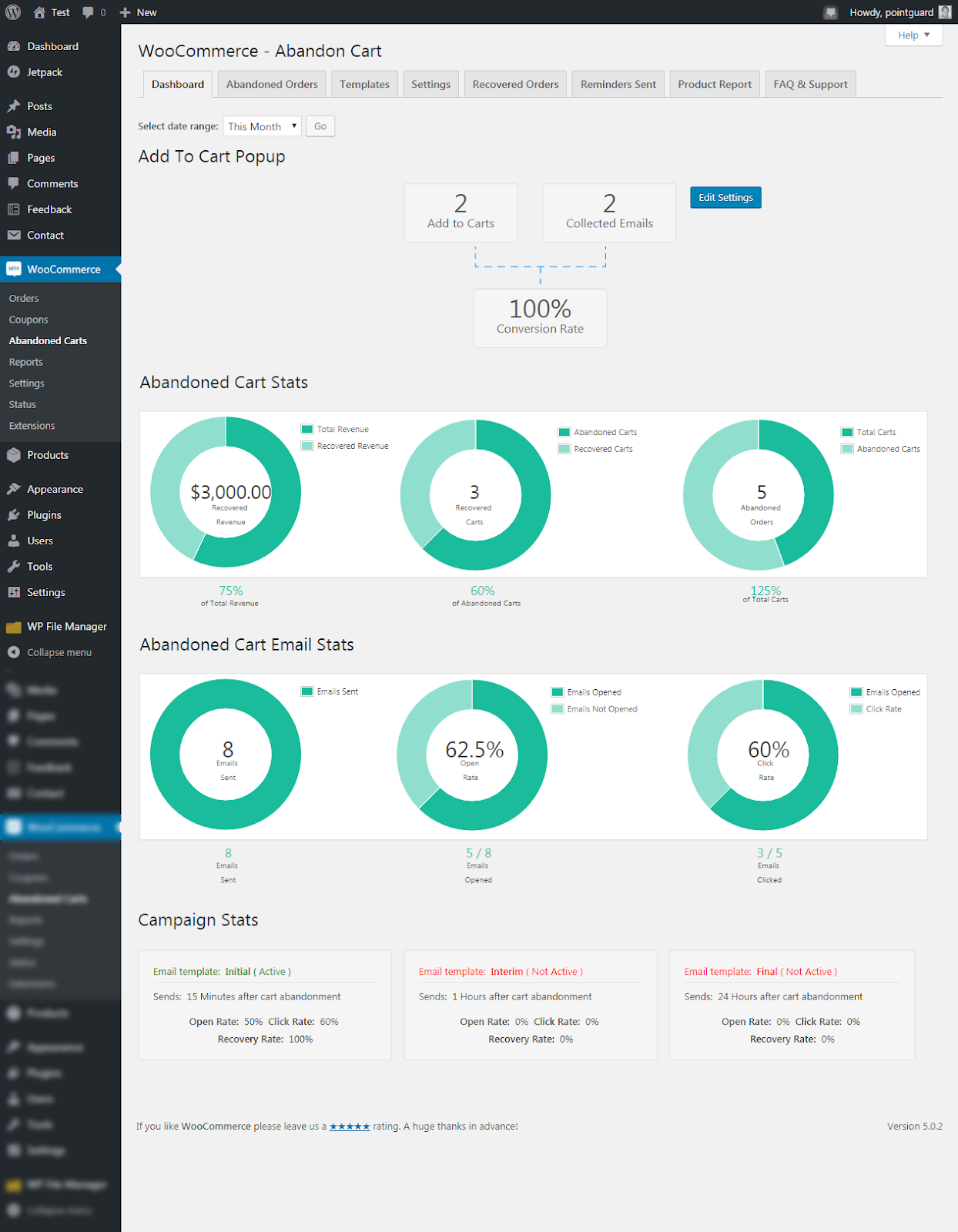Toggle Recovered Revenue legend swatch
This screenshot has height=1232, width=958.
[x=307, y=446]
